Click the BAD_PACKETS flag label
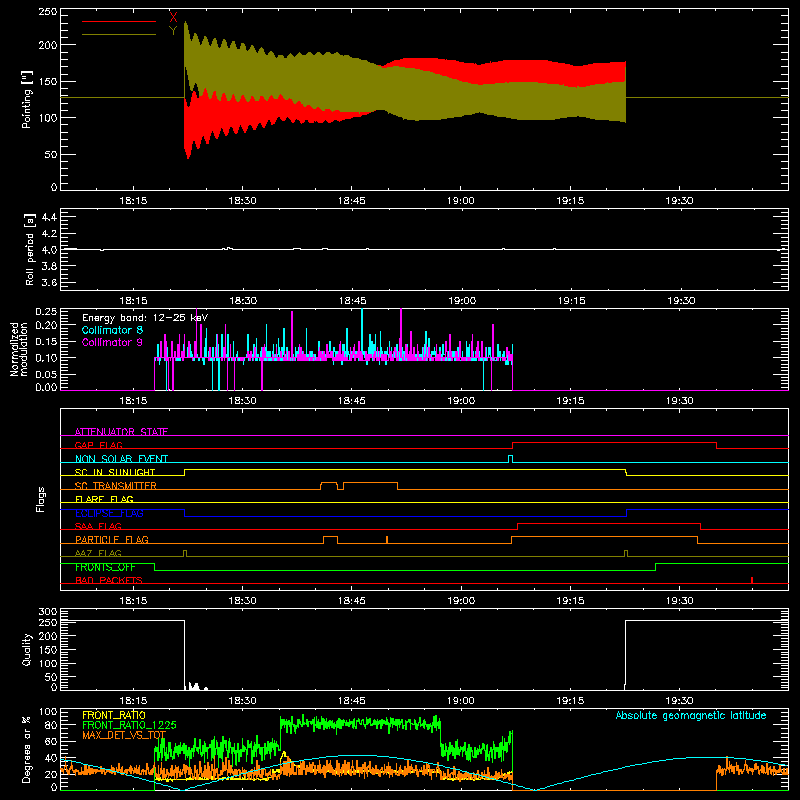Screen dimensions: 800x800 point(109,580)
